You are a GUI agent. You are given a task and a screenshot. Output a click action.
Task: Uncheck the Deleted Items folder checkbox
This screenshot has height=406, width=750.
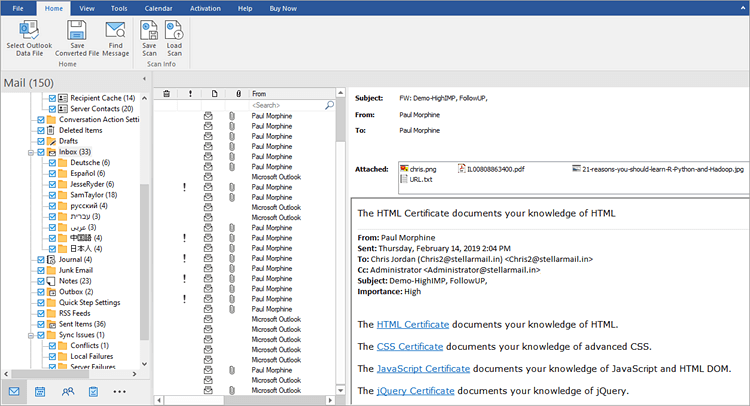tap(40, 130)
